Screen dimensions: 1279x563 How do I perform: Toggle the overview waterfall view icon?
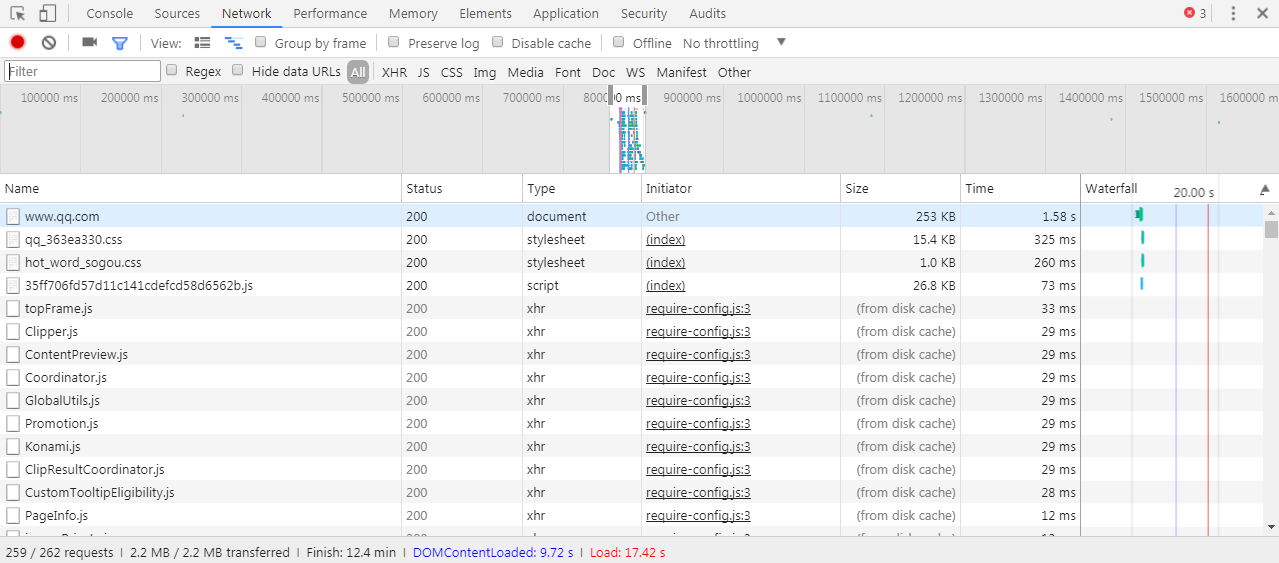click(234, 43)
